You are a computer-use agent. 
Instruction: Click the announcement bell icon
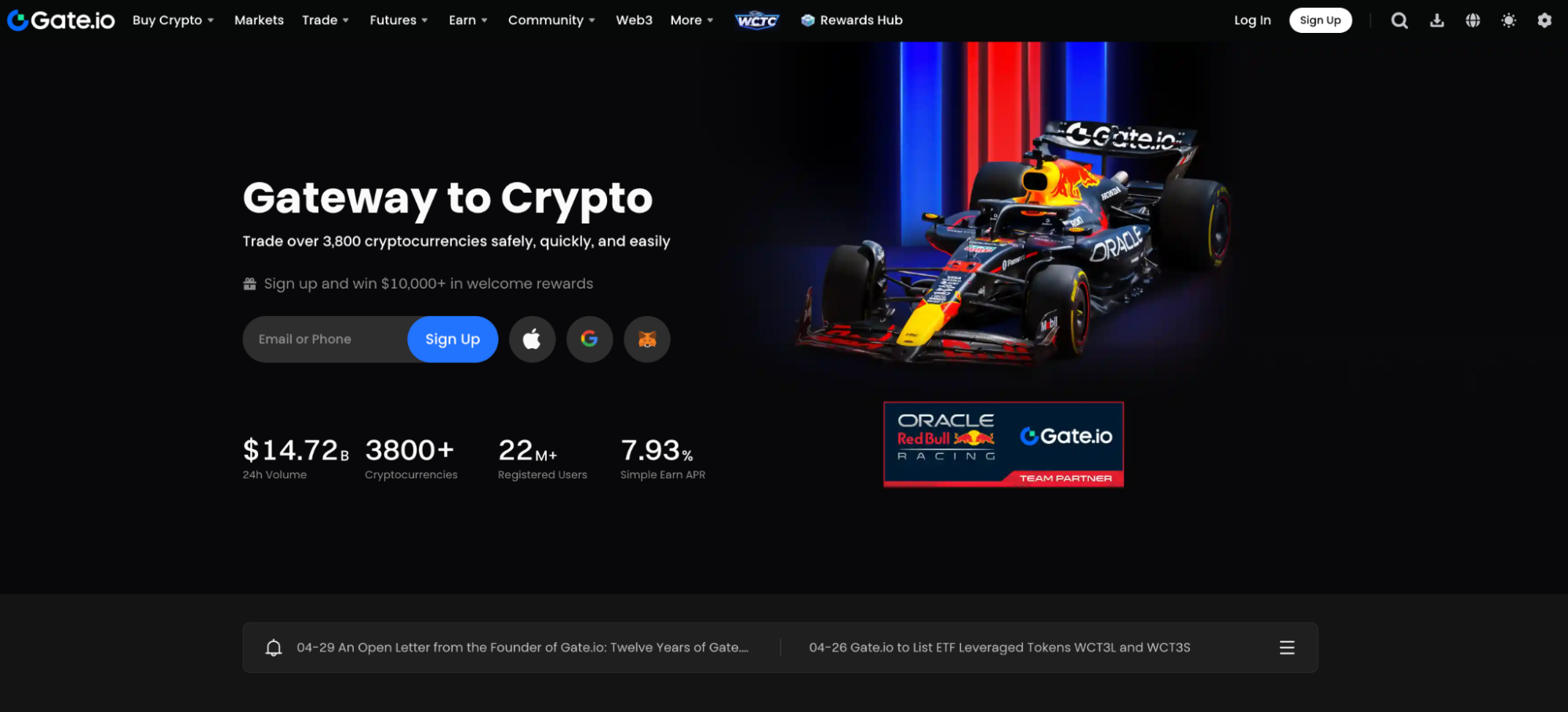[x=273, y=648]
